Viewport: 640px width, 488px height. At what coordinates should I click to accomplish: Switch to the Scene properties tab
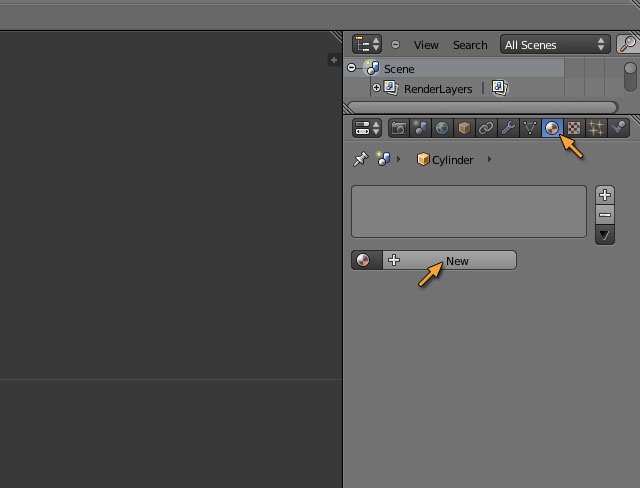pyautogui.click(x=421, y=128)
